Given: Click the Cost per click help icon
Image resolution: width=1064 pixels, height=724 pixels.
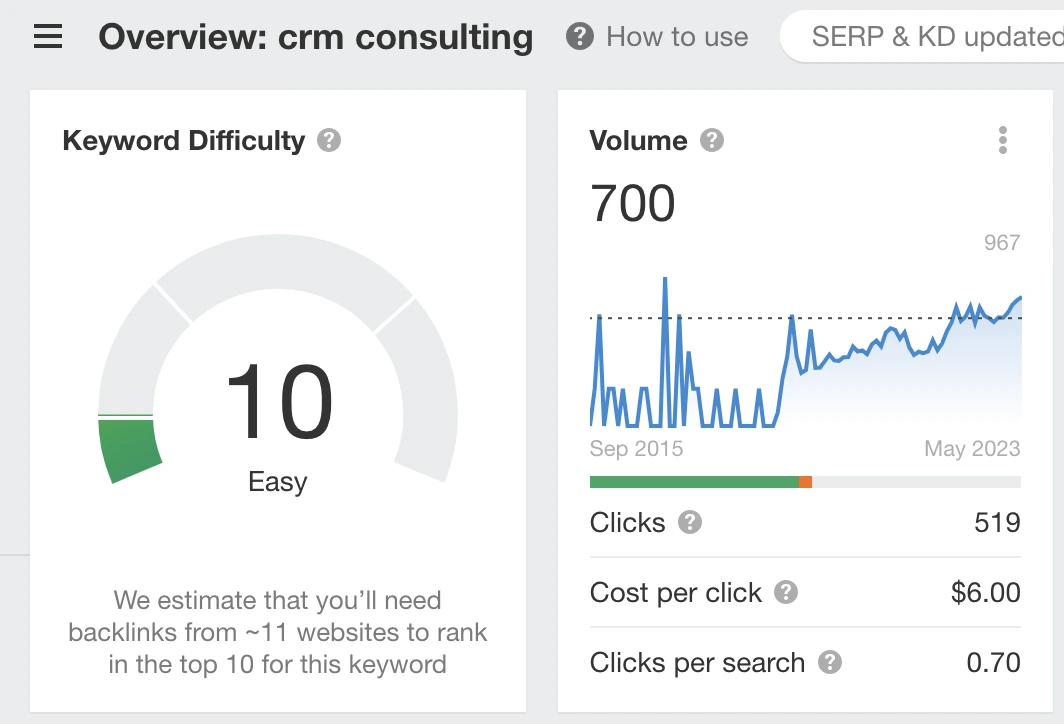Looking at the screenshot, I should point(786,592).
